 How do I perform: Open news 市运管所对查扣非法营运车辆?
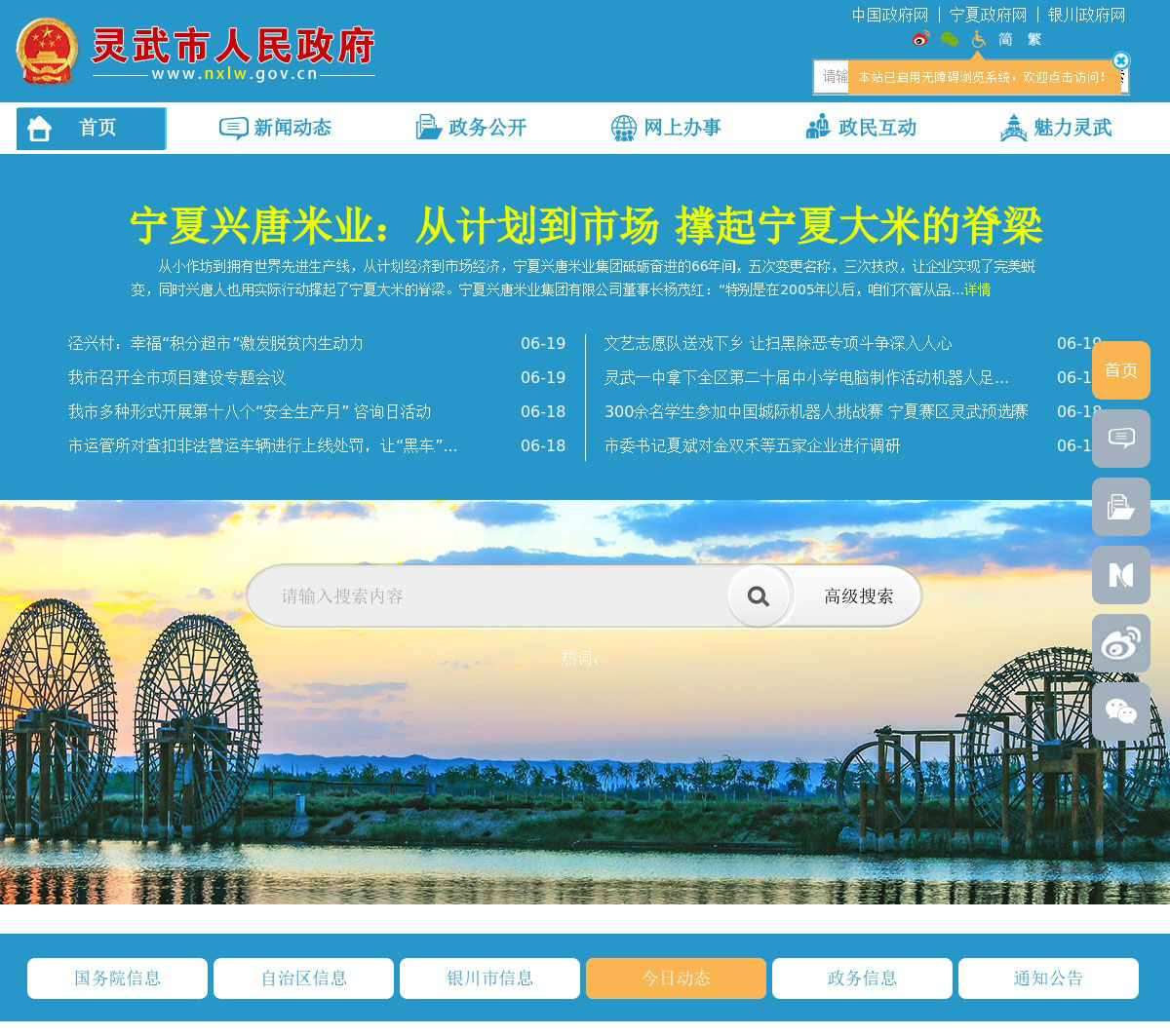coord(262,445)
